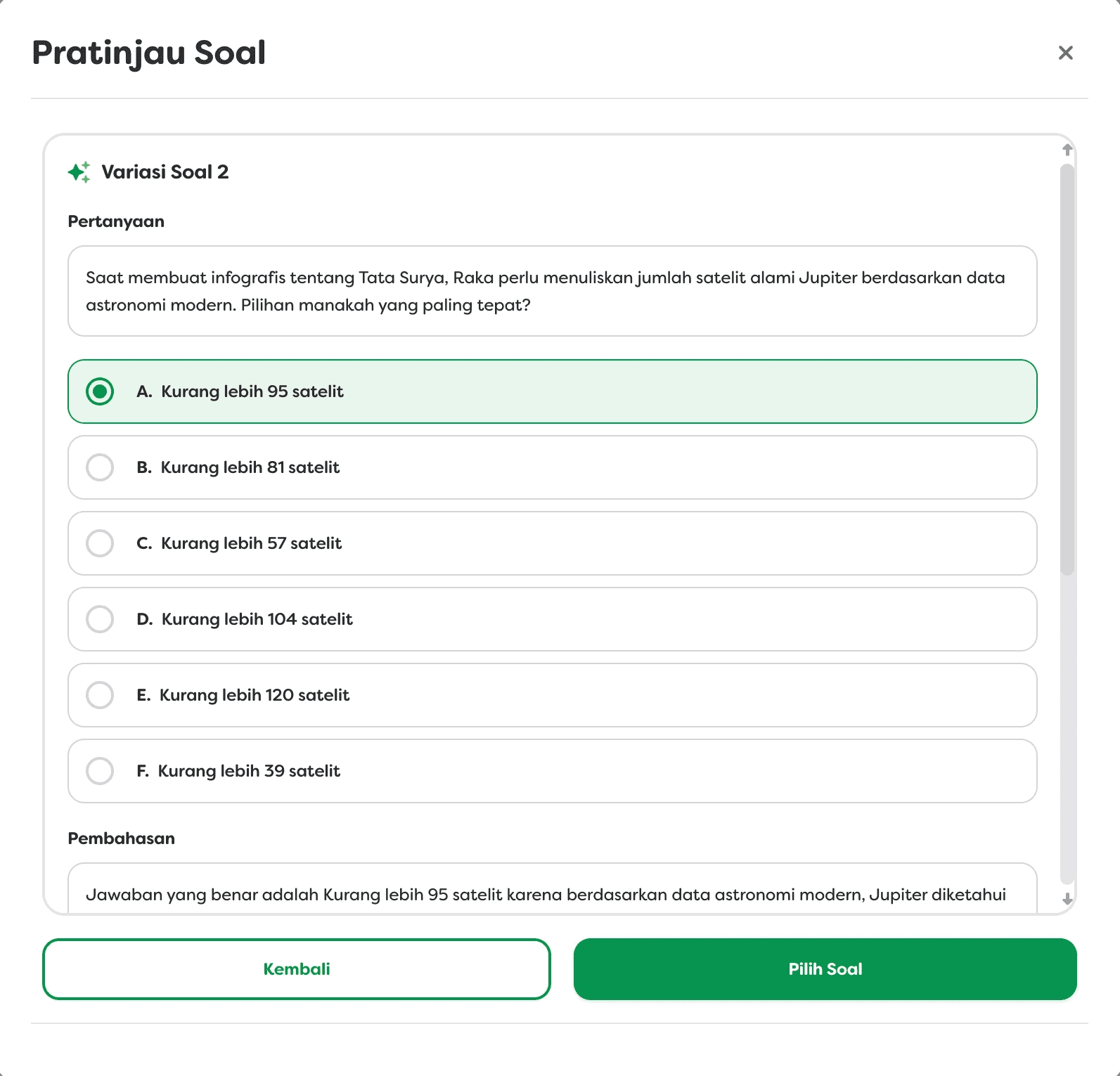Go back with the Kembali button

297,969
